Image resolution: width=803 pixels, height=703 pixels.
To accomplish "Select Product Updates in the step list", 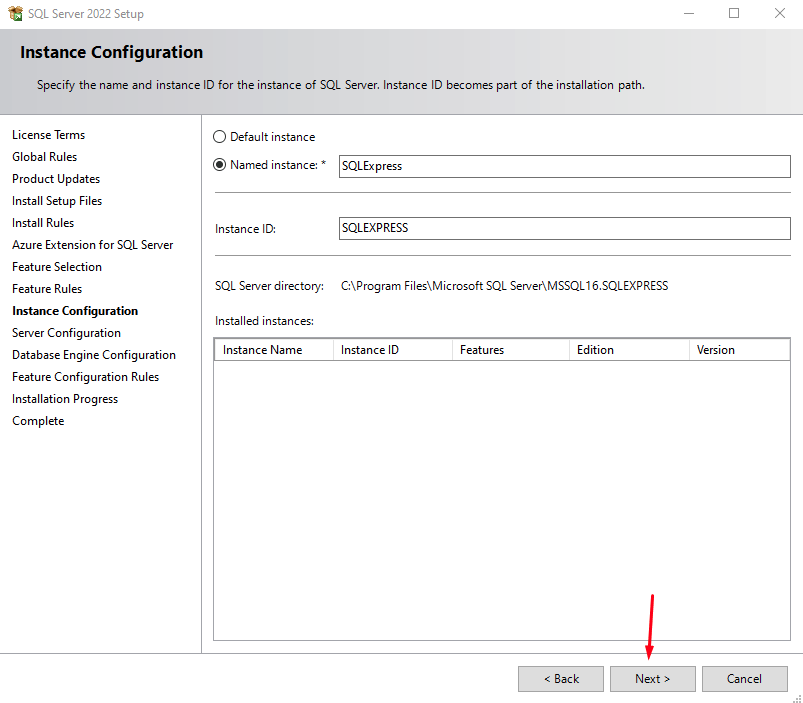I will [56, 179].
